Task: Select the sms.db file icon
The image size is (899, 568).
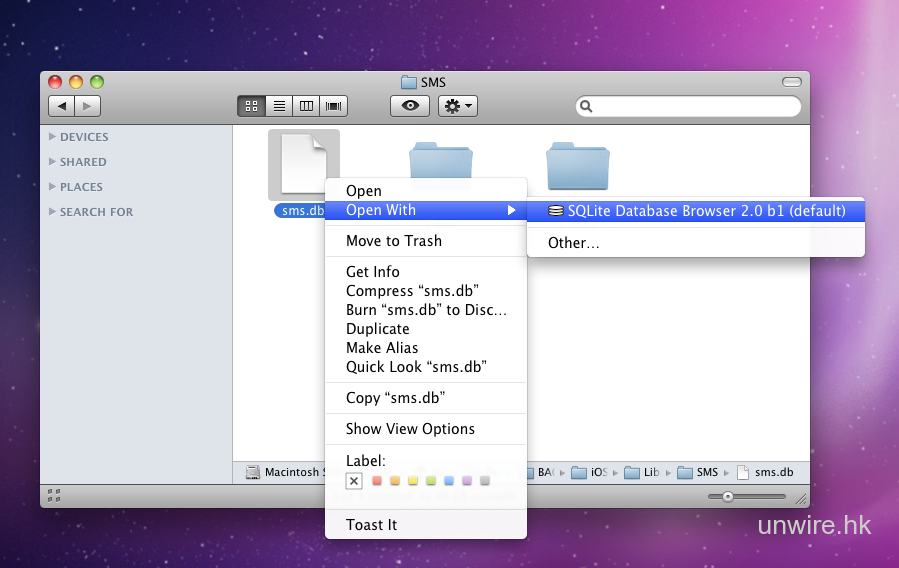Action: pos(303,165)
